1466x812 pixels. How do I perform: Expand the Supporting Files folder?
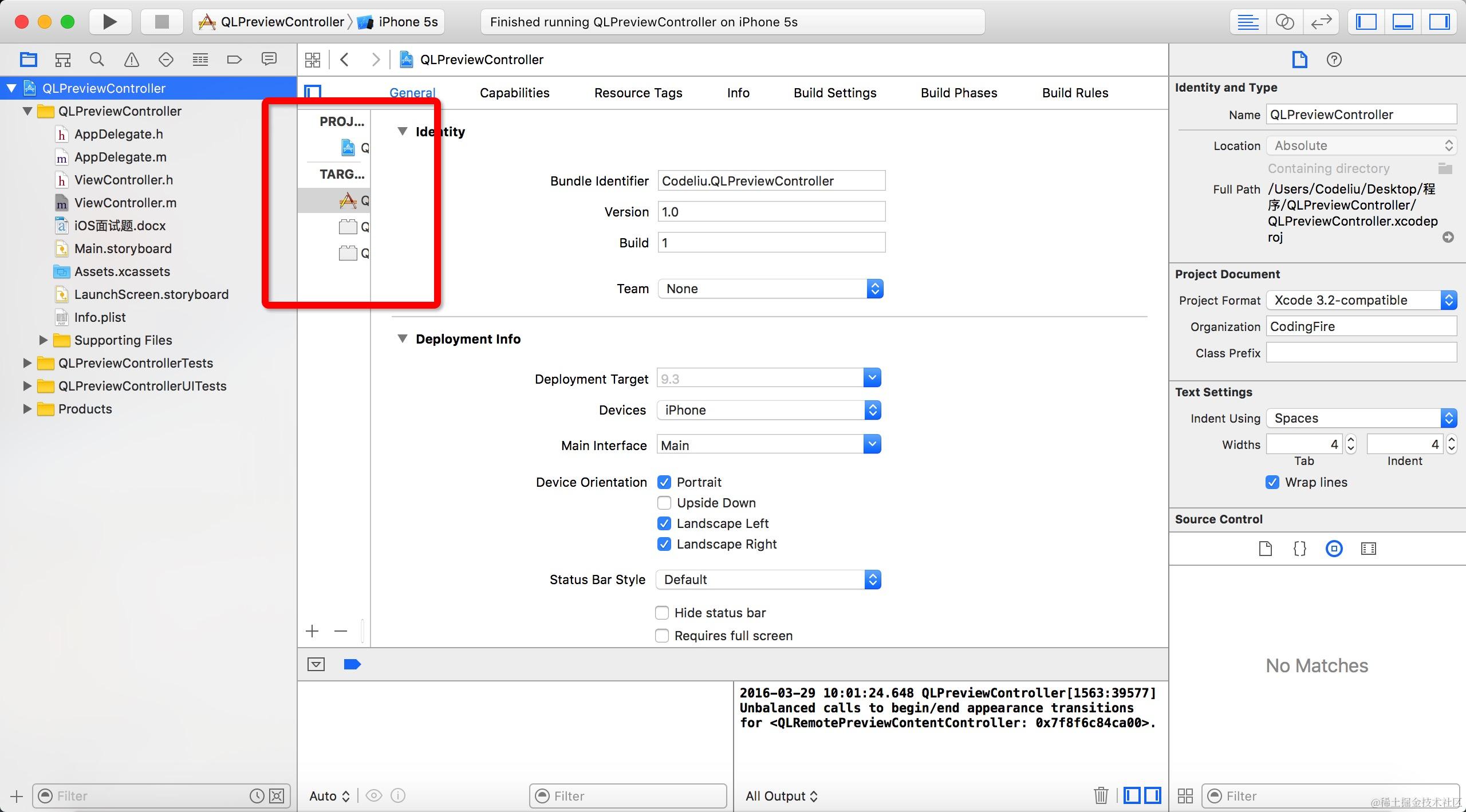pyautogui.click(x=43, y=340)
